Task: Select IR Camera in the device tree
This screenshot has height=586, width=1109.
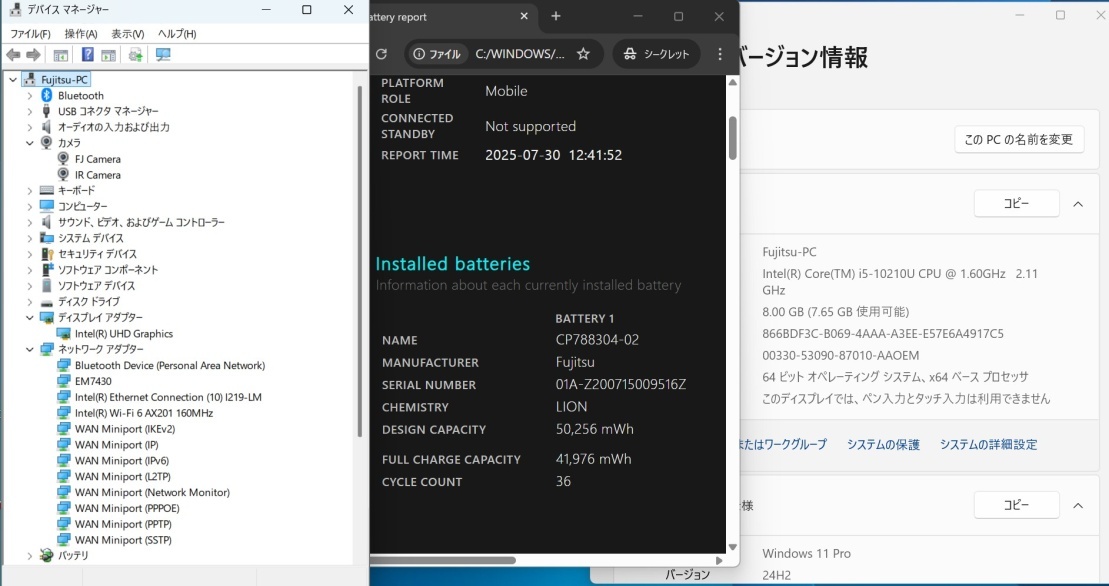Action: pos(98,175)
